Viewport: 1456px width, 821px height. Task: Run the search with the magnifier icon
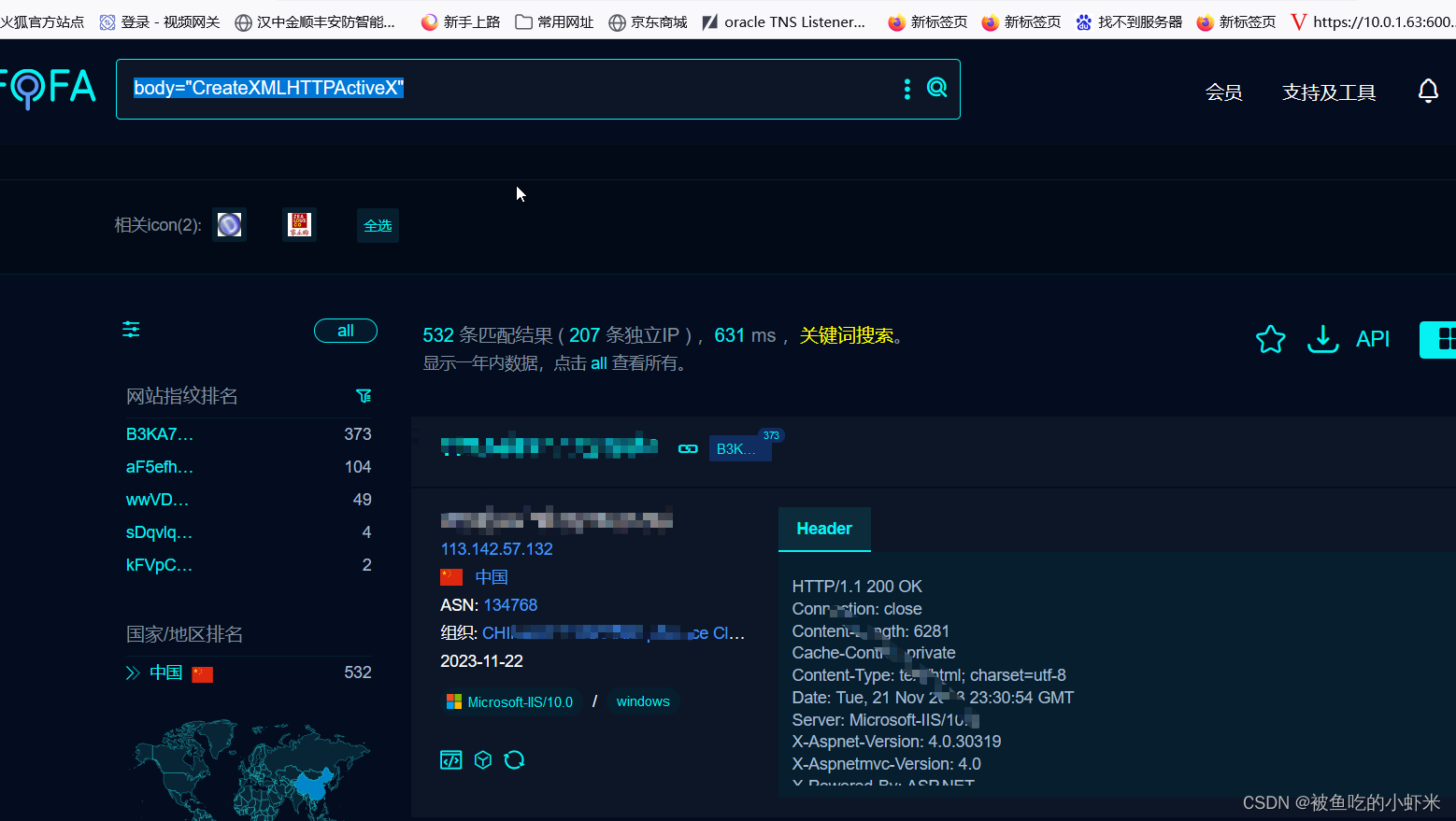pos(936,86)
